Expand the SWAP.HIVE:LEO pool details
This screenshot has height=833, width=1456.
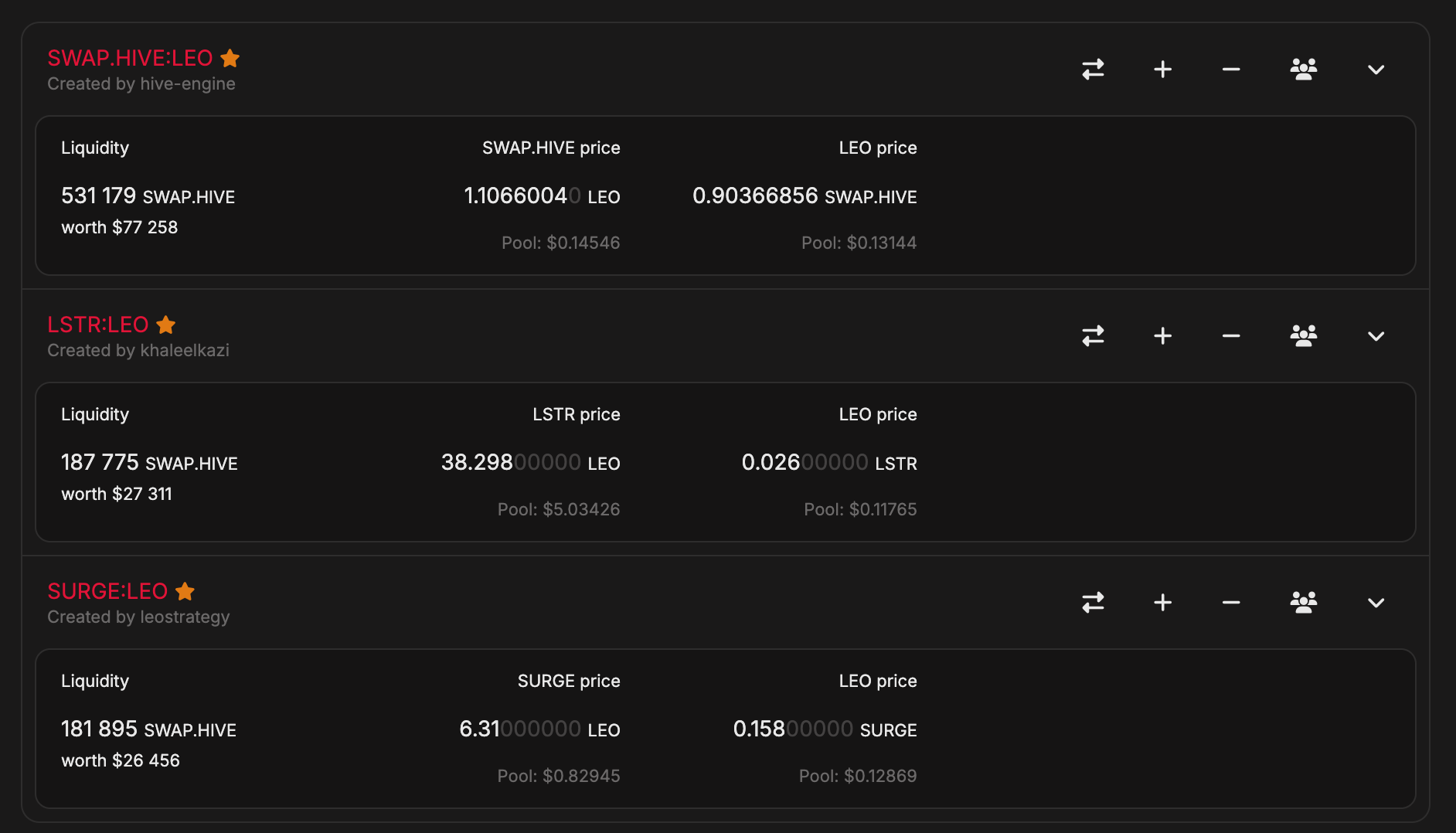1376,70
